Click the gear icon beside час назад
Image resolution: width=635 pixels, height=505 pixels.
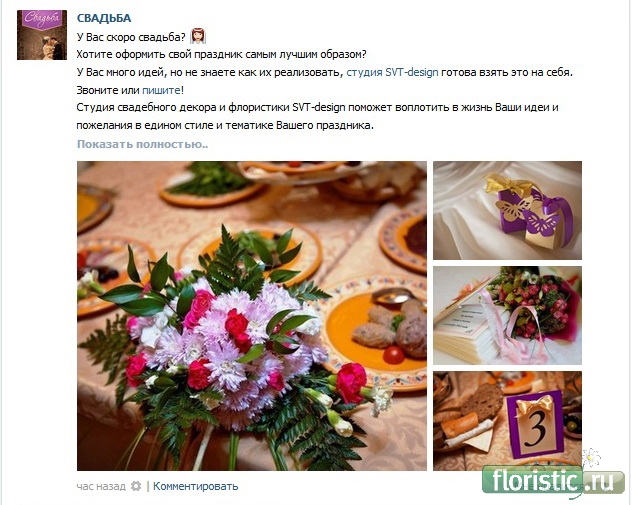136,486
